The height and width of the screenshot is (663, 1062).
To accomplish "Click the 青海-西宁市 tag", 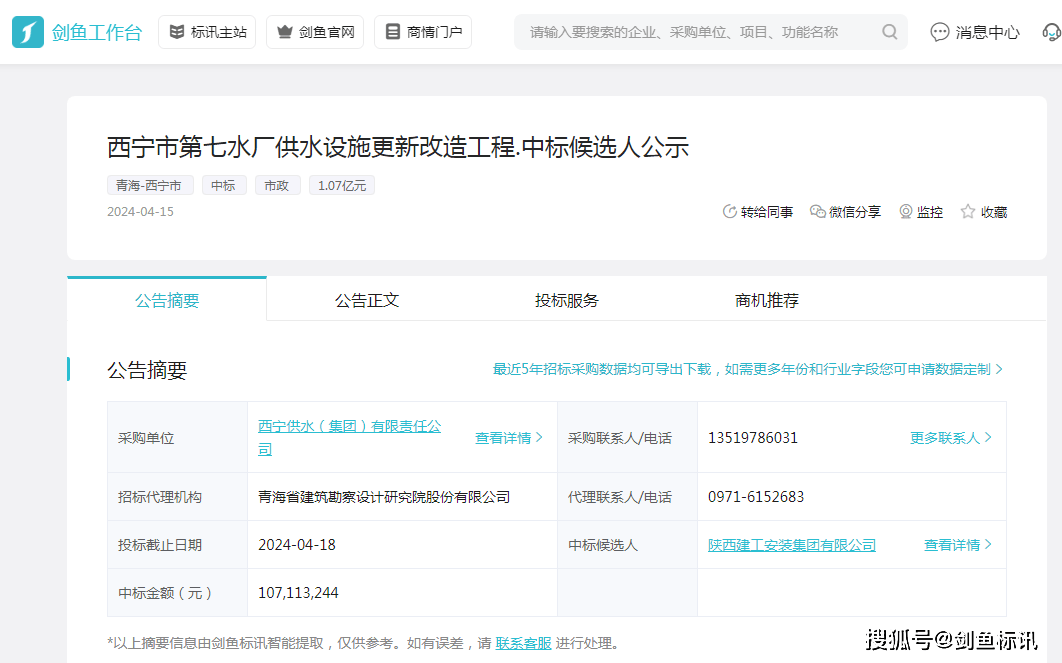I will pos(150,185).
